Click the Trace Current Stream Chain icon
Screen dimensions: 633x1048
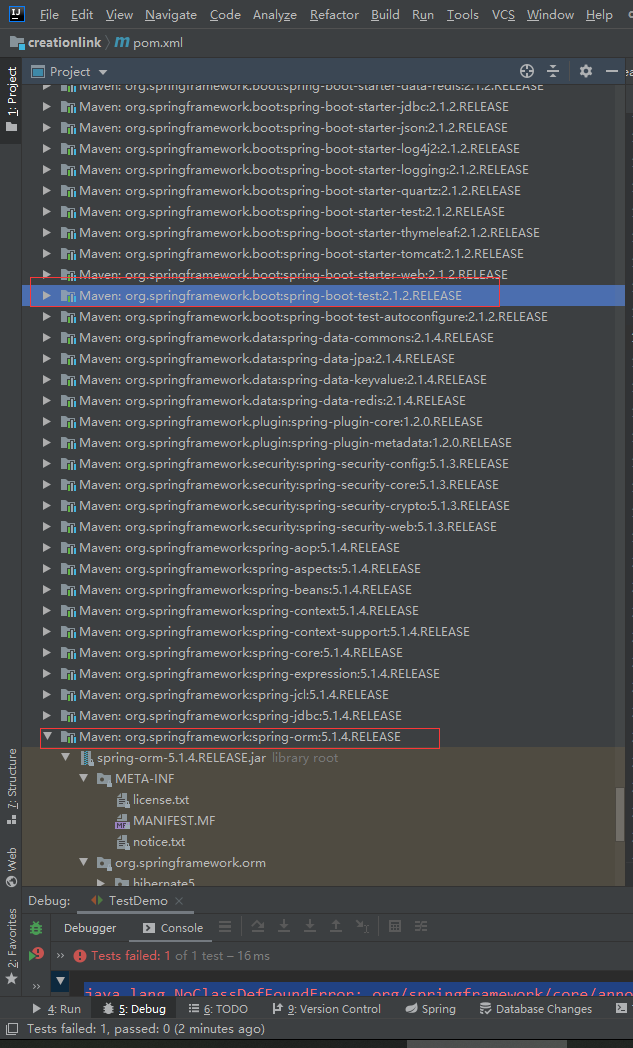(x=420, y=926)
